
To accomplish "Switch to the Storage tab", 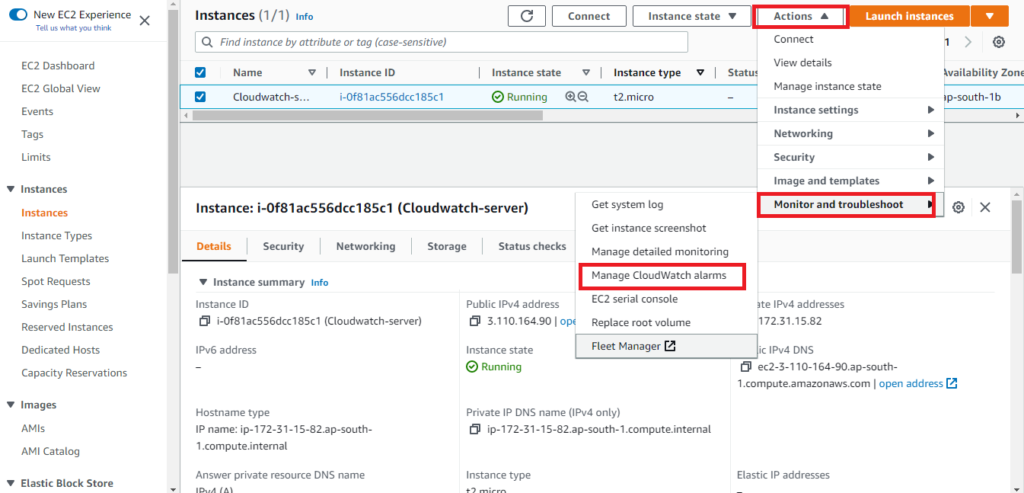I will coord(447,246).
